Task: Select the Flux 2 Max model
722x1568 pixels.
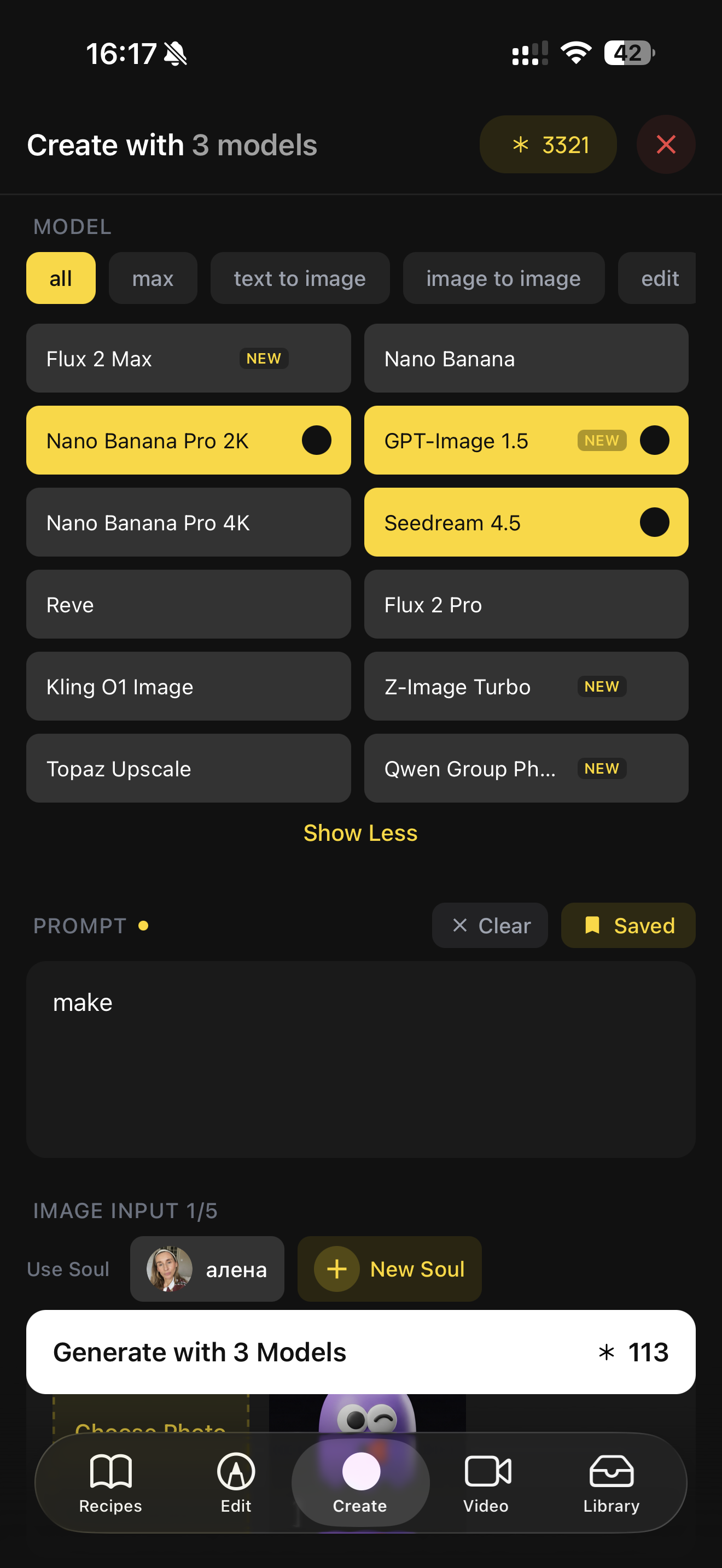Action: (x=188, y=359)
